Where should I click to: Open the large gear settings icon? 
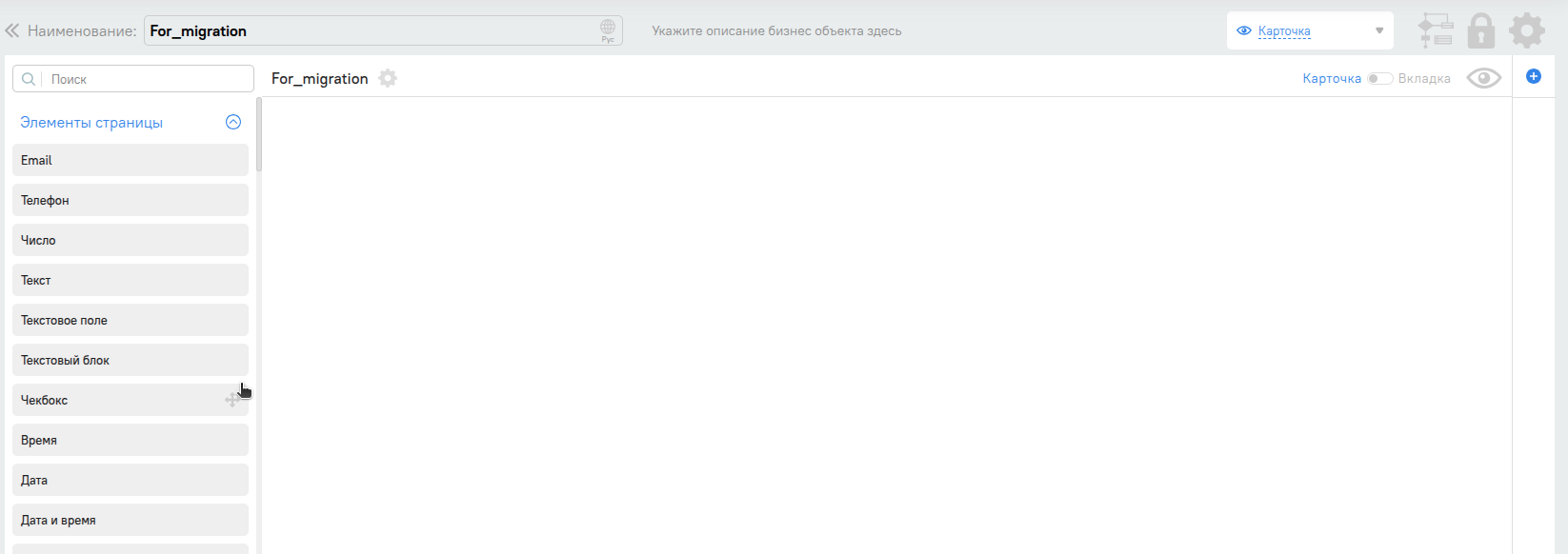(1527, 30)
